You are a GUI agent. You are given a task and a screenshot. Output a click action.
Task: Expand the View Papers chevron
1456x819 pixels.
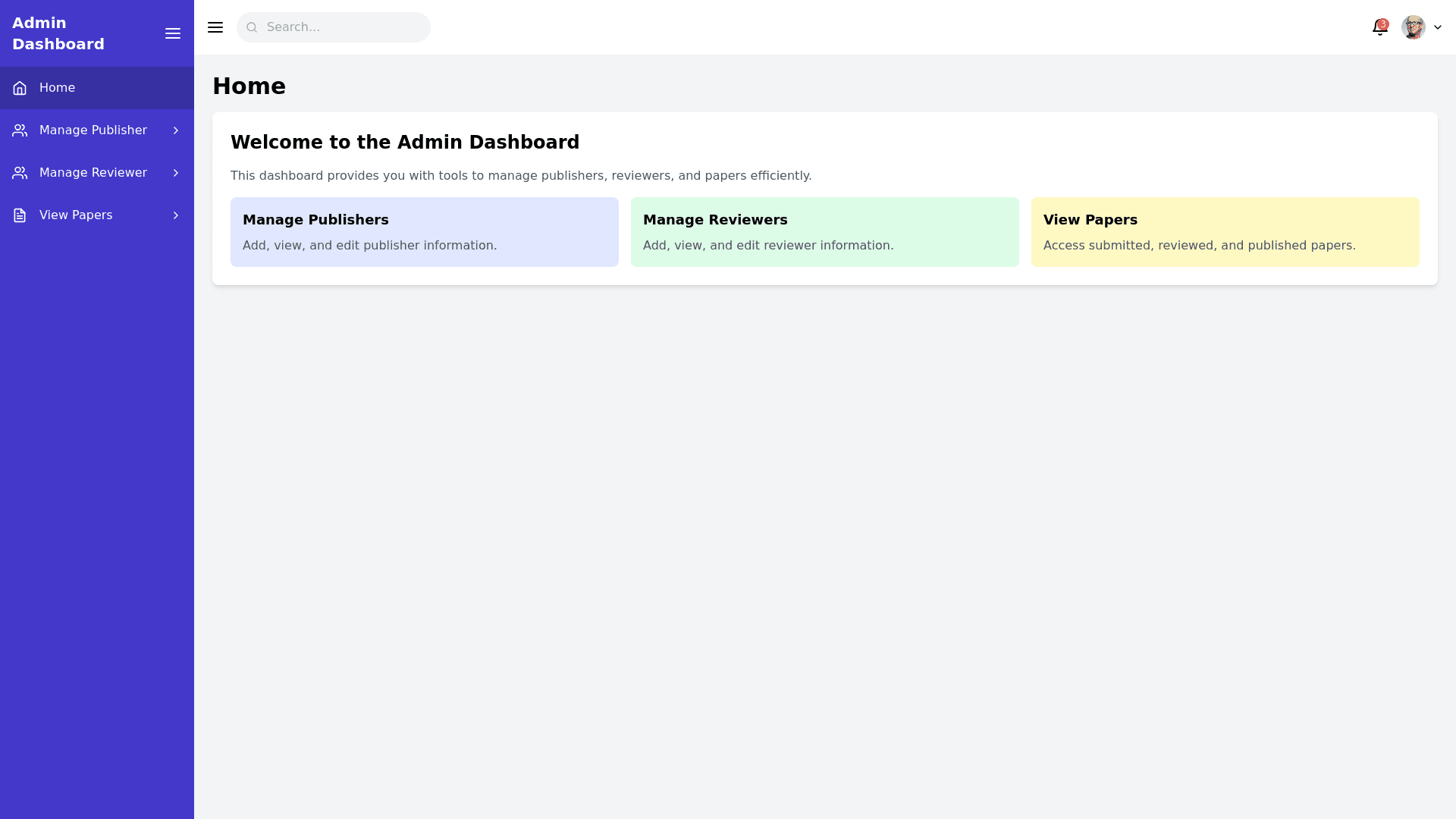pyautogui.click(x=176, y=215)
